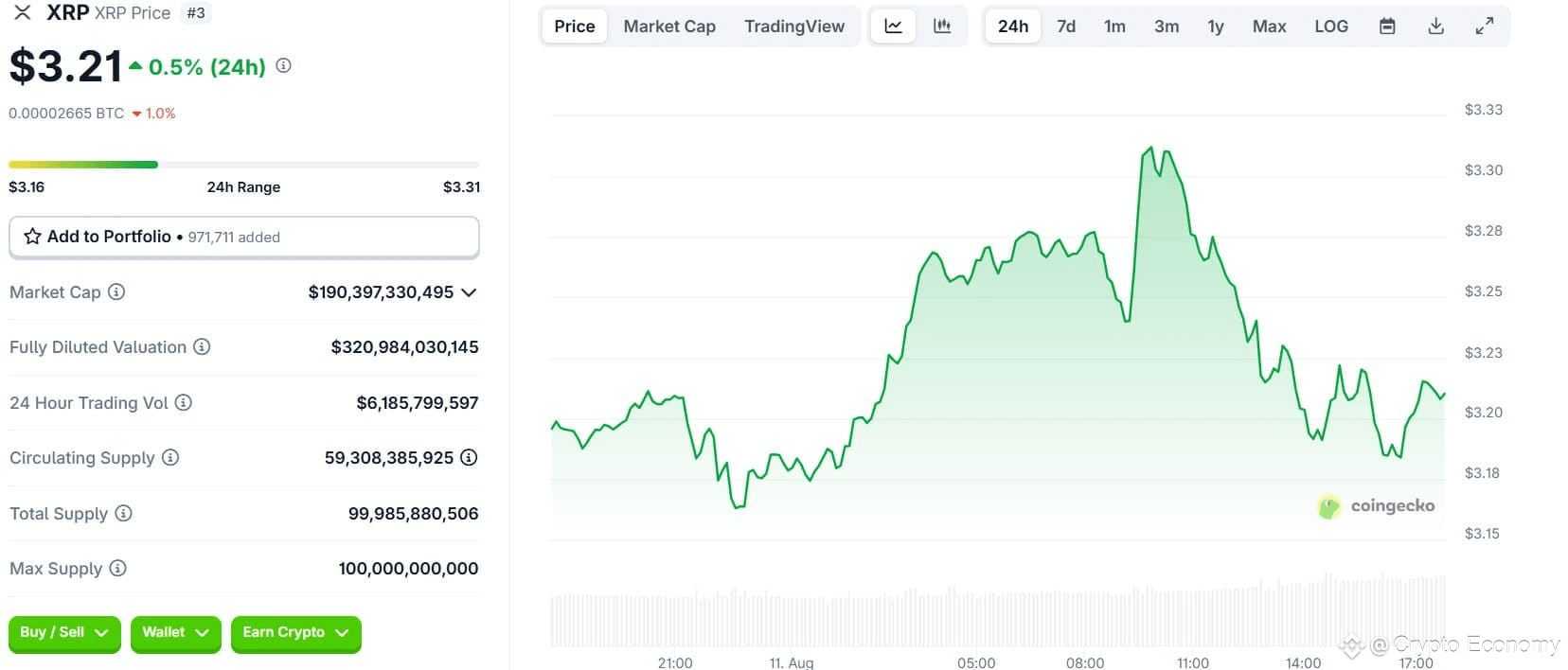Open Fully Diluted Valuation info icon
The width and height of the screenshot is (1568, 670).
click(202, 346)
